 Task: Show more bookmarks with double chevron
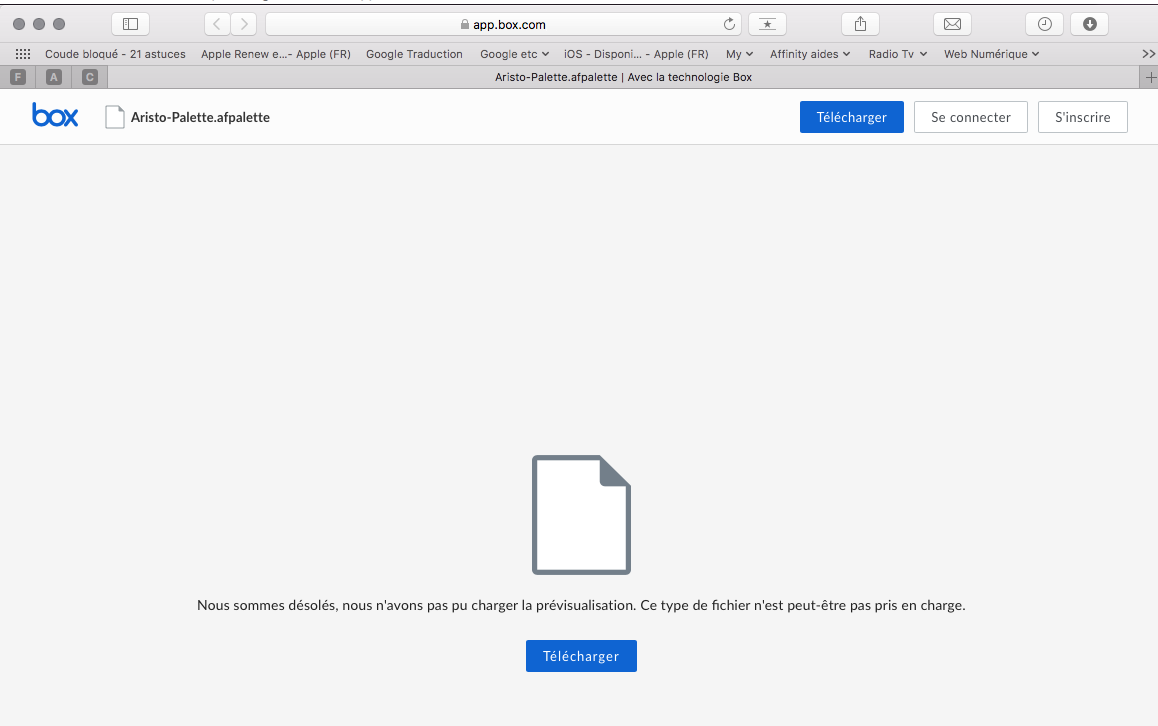click(x=1148, y=54)
